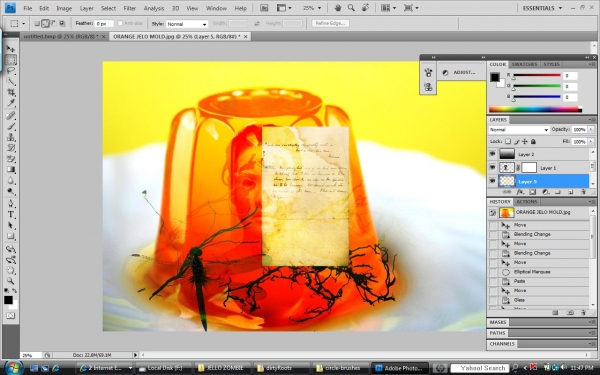The image size is (600, 375).
Task: Select the Hand tool in toolbox
Action: 10,271
